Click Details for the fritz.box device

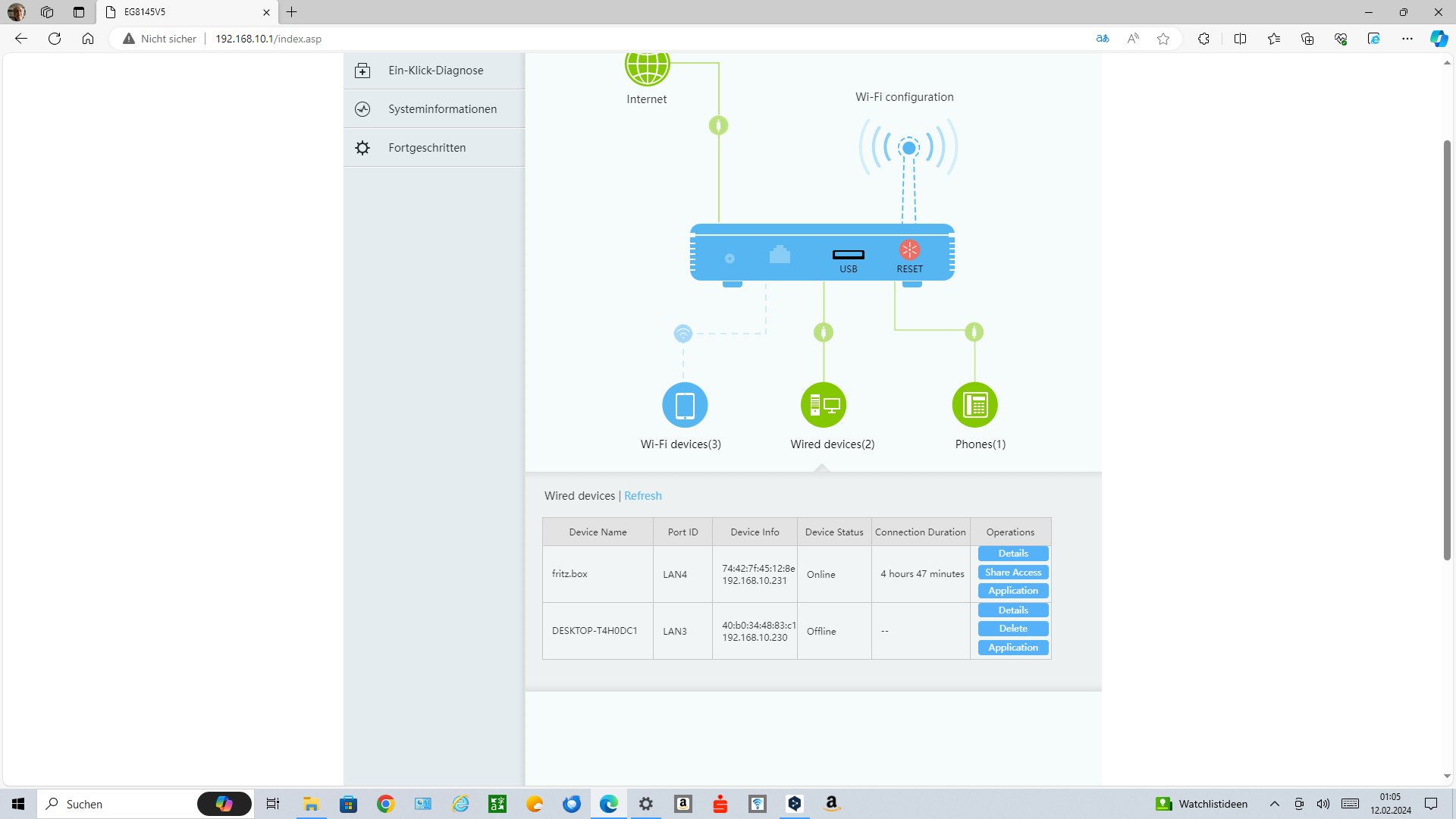pyautogui.click(x=1012, y=554)
